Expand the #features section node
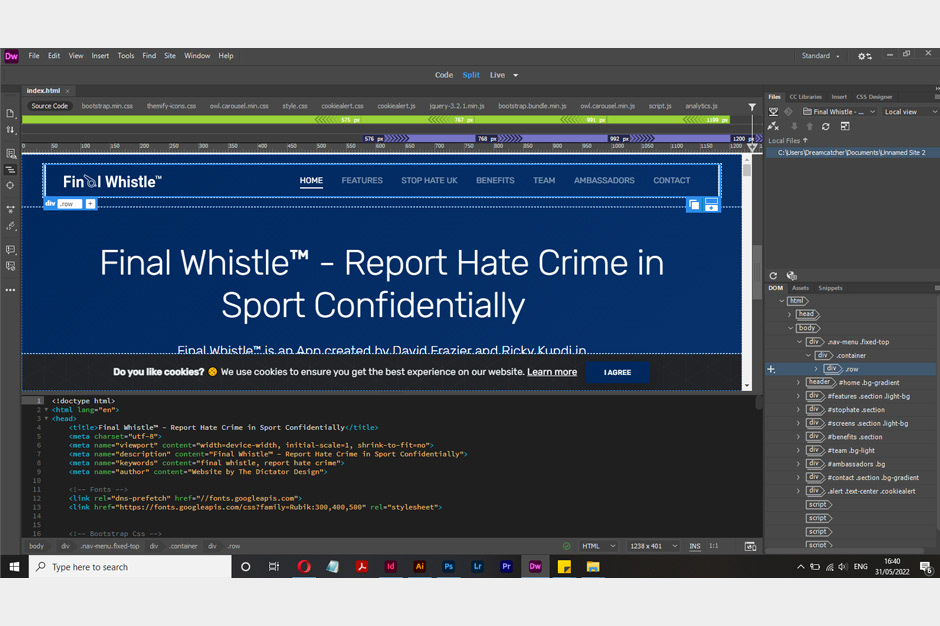This screenshot has width=940, height=626. (798, 396)
